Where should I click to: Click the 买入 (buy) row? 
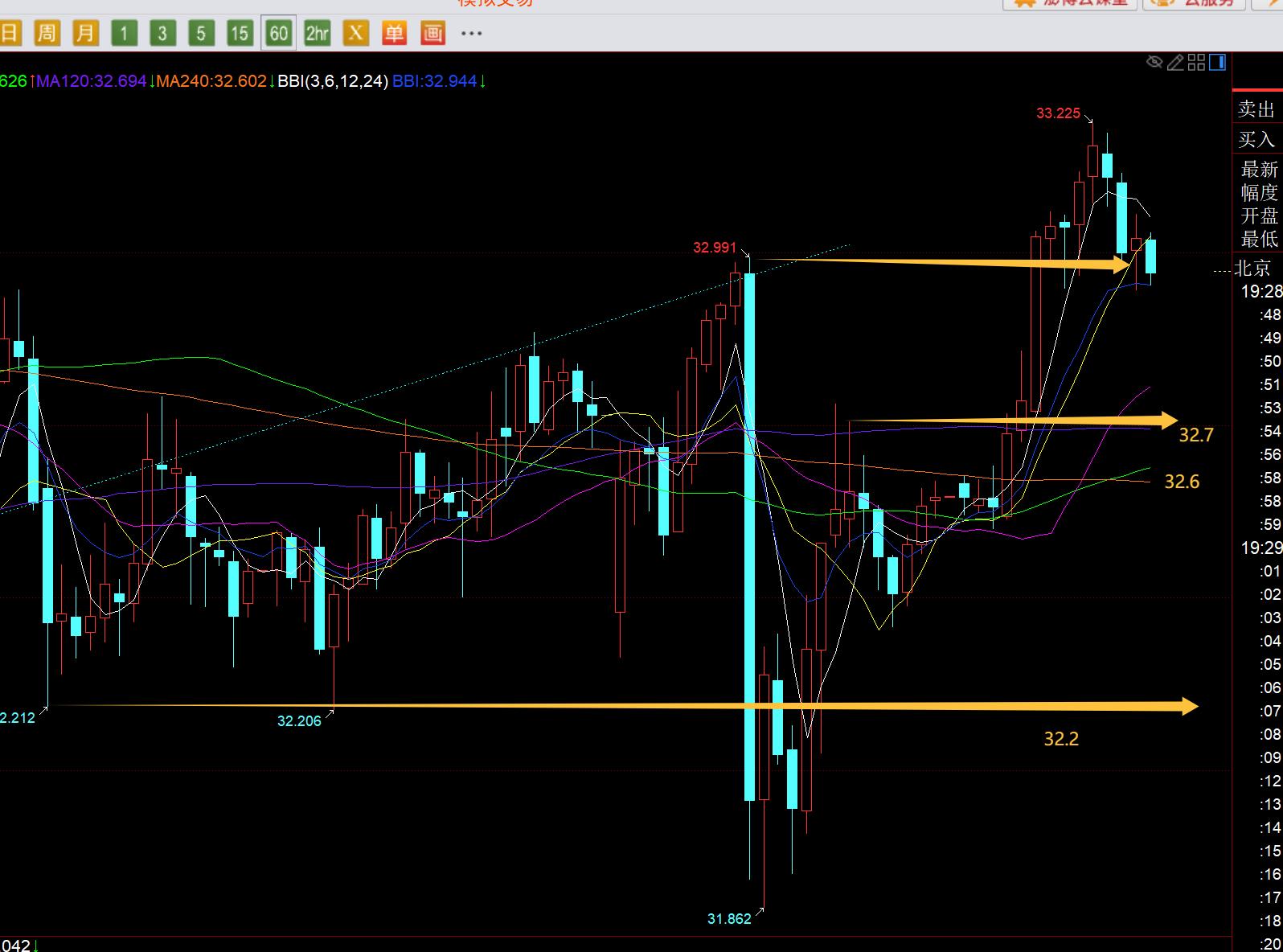(x=1256, y=139)
